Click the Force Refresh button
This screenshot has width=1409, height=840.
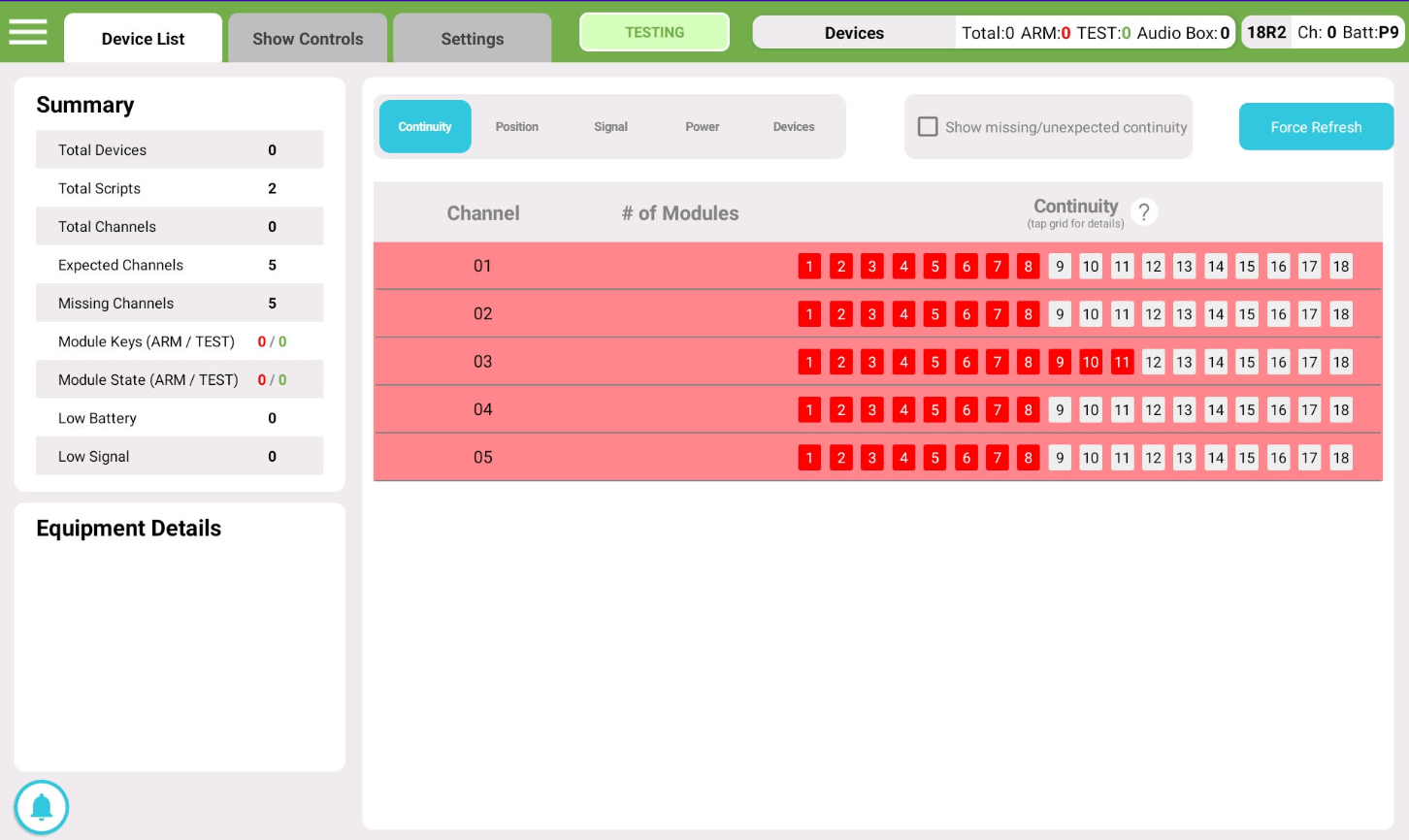coord(1316,127)
